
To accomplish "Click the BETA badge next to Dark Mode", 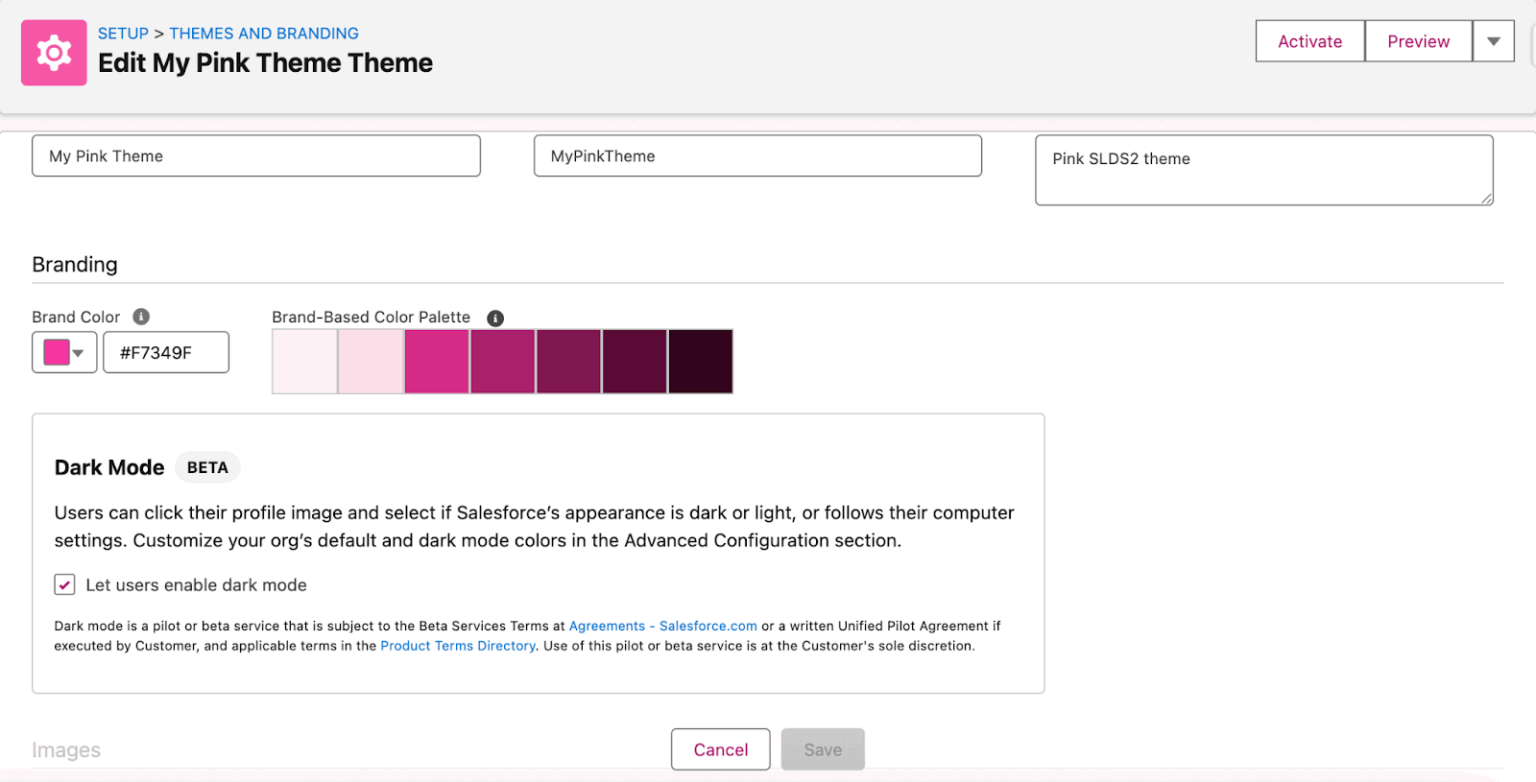I will [208, 467].
